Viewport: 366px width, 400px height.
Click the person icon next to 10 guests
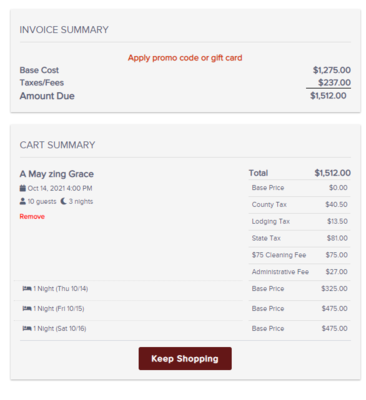23,201
